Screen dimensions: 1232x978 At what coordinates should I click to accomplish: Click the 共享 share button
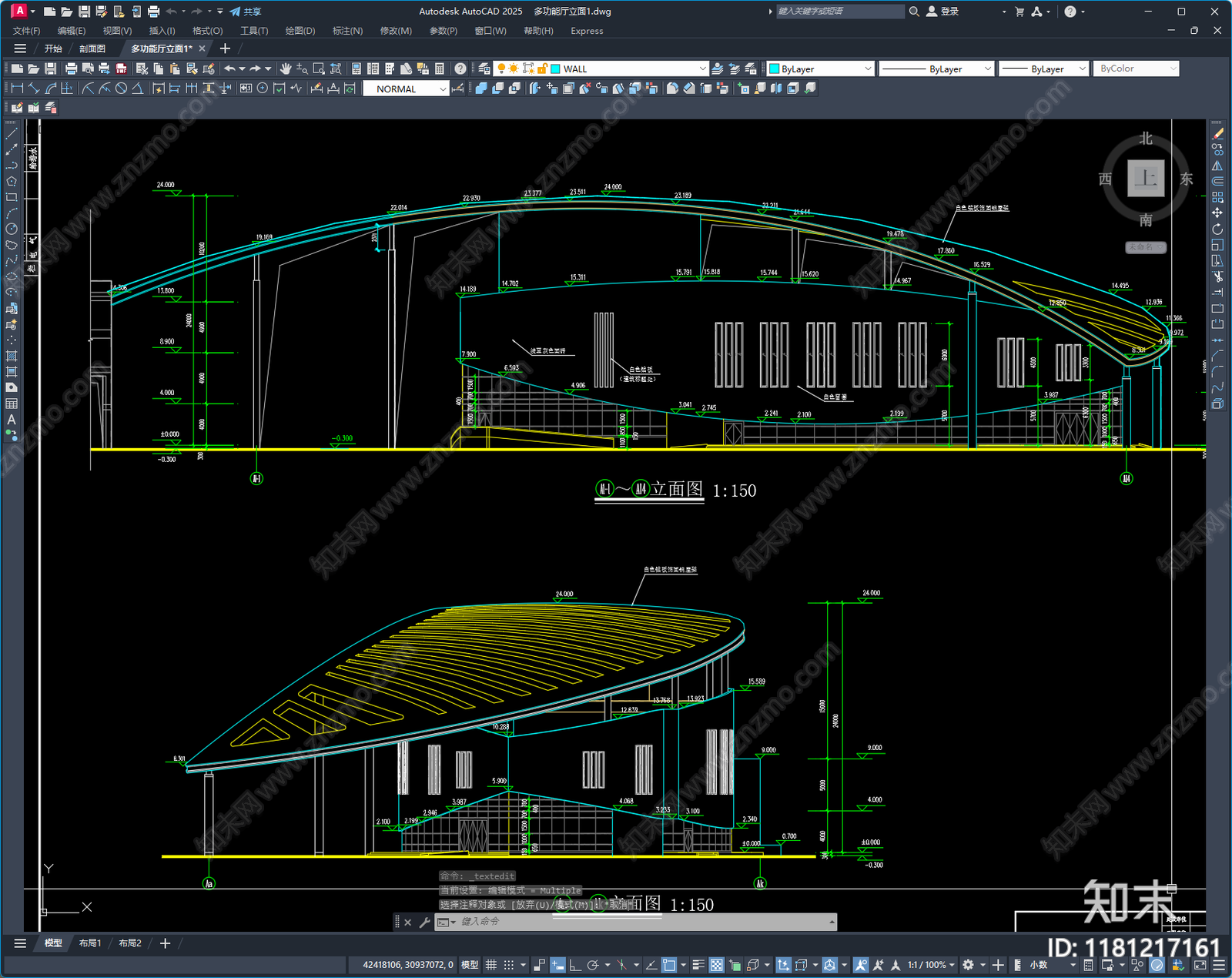[246, 12]
